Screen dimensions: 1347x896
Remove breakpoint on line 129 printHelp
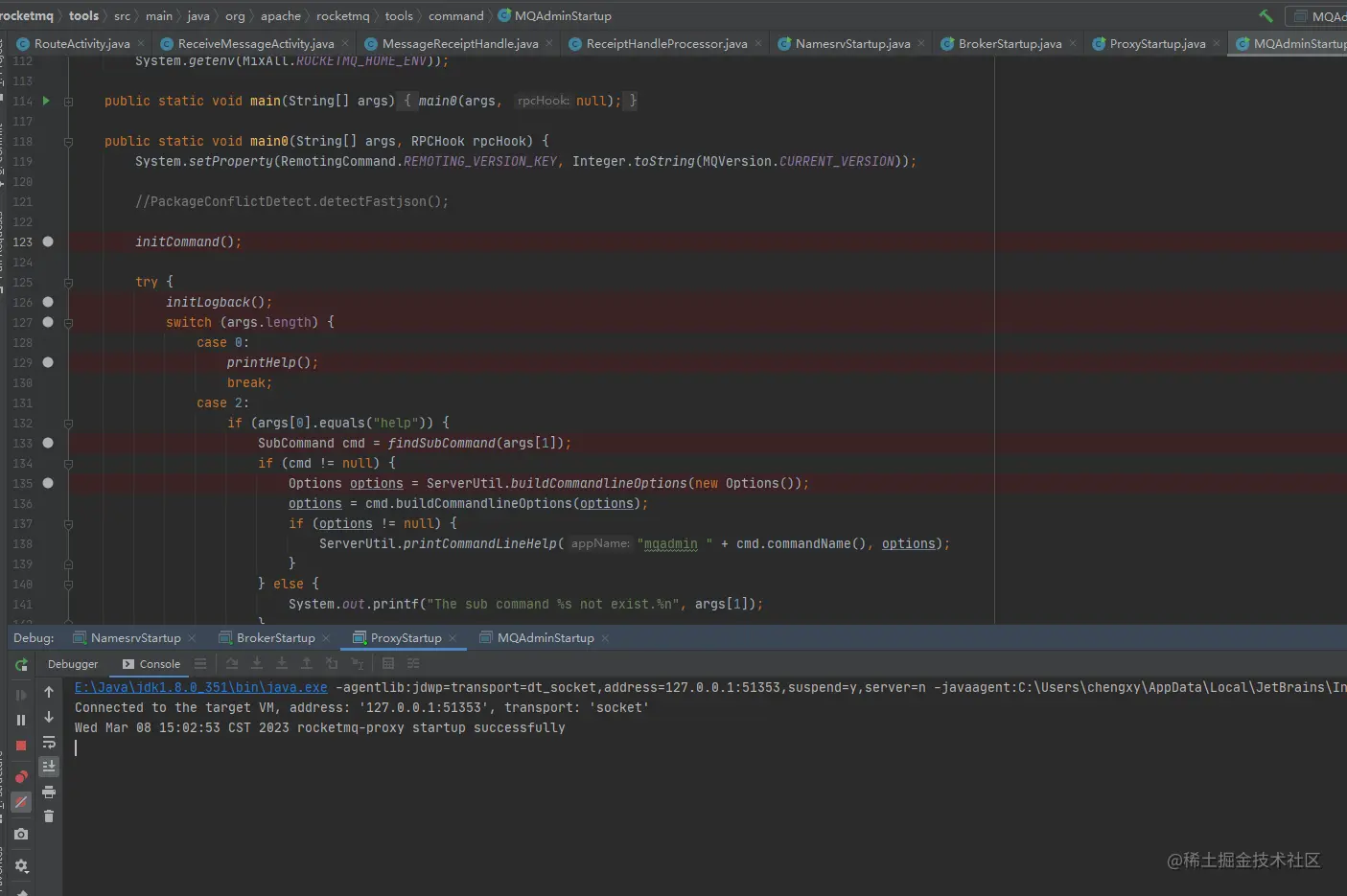coord(48,362)
